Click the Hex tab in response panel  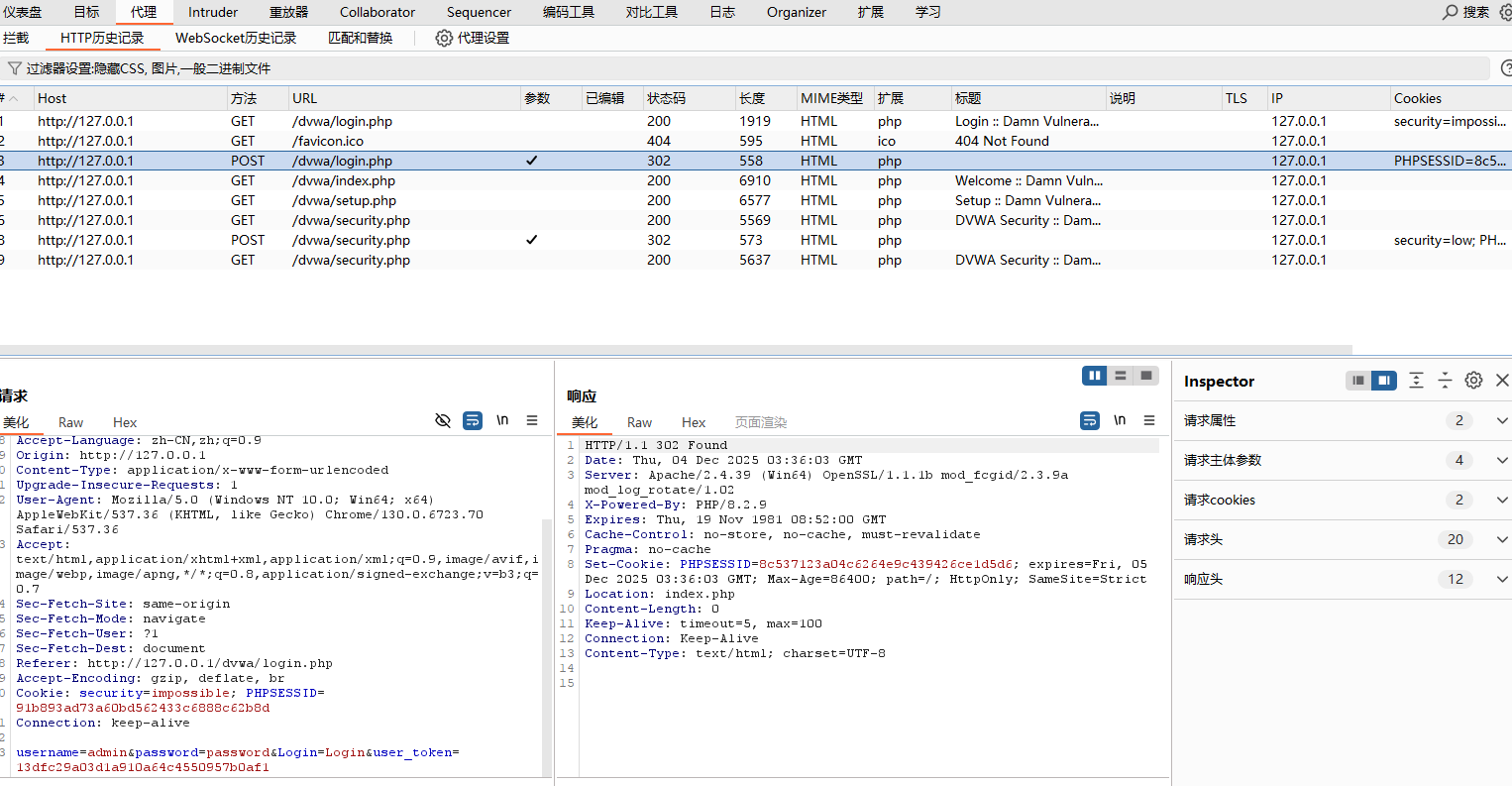pyautogui.click(x=694, y=422)
